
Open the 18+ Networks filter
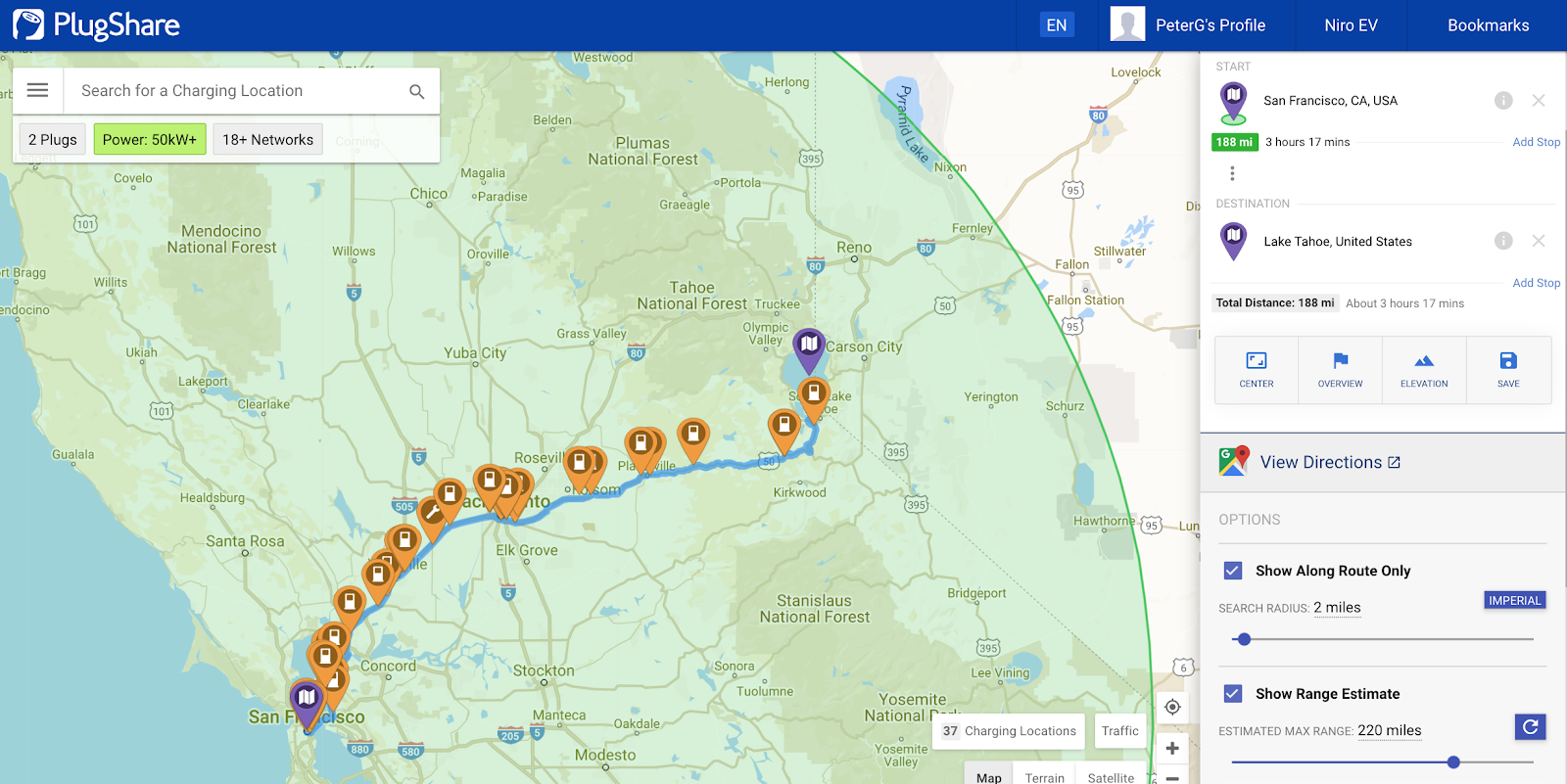point(267,139)
